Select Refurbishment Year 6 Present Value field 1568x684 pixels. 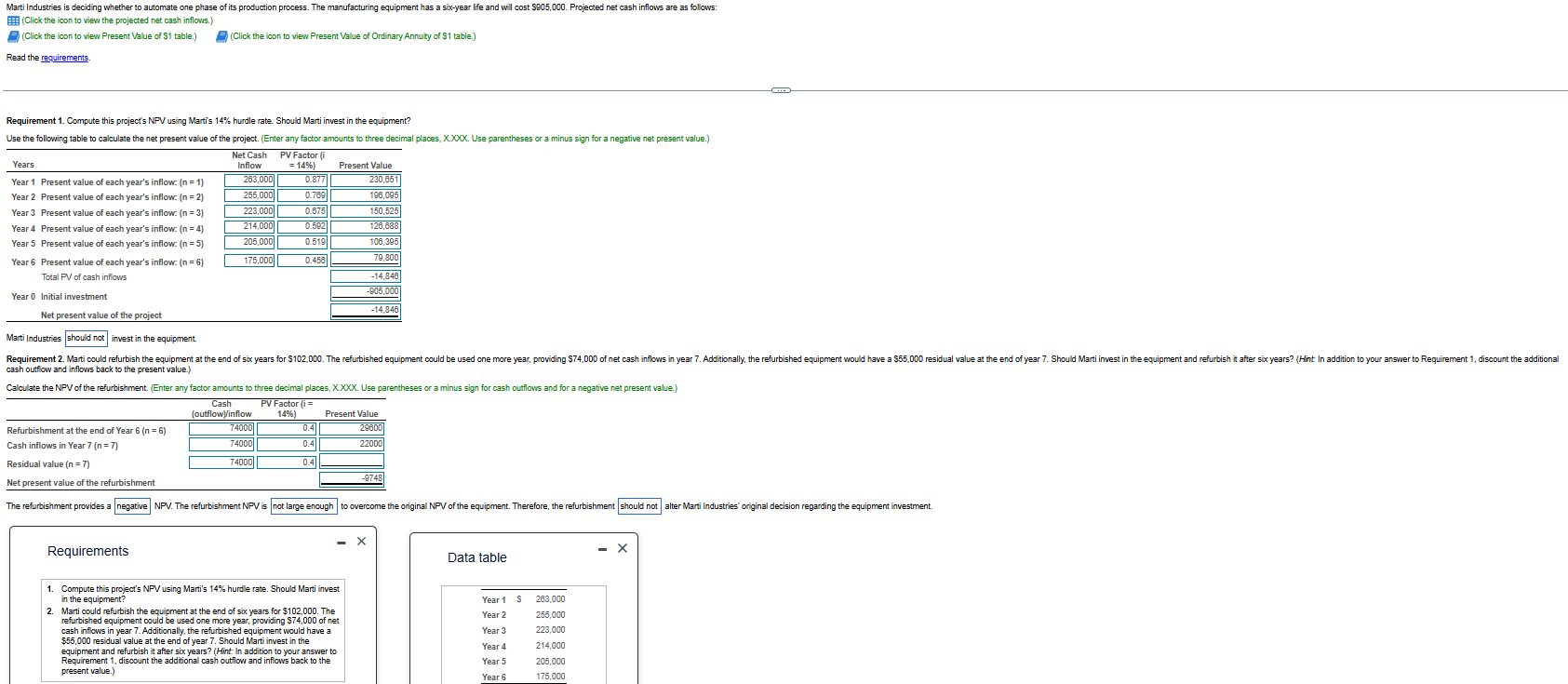(352, 428)
